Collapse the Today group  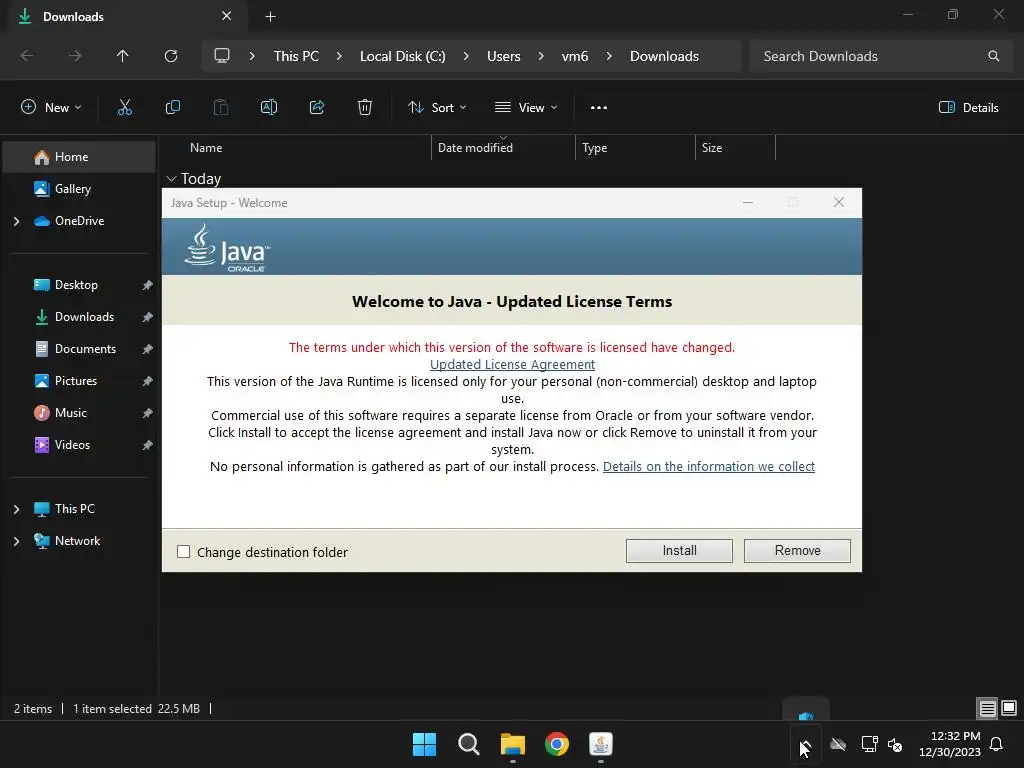(x=171, y=179)
